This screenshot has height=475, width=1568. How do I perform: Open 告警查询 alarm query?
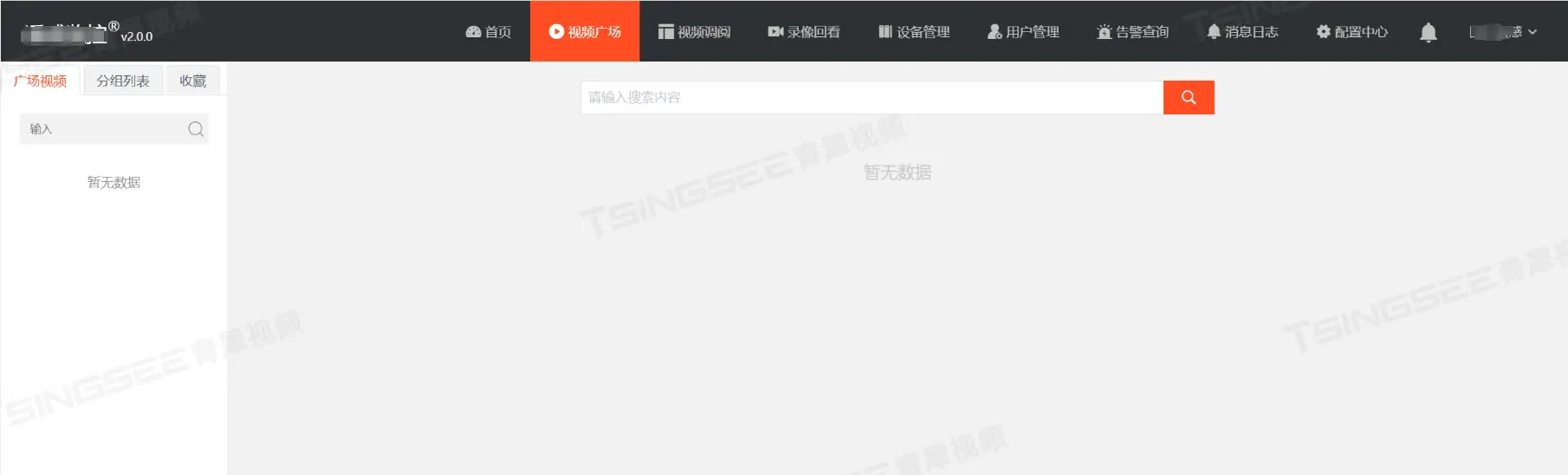tap(1132, 31)
